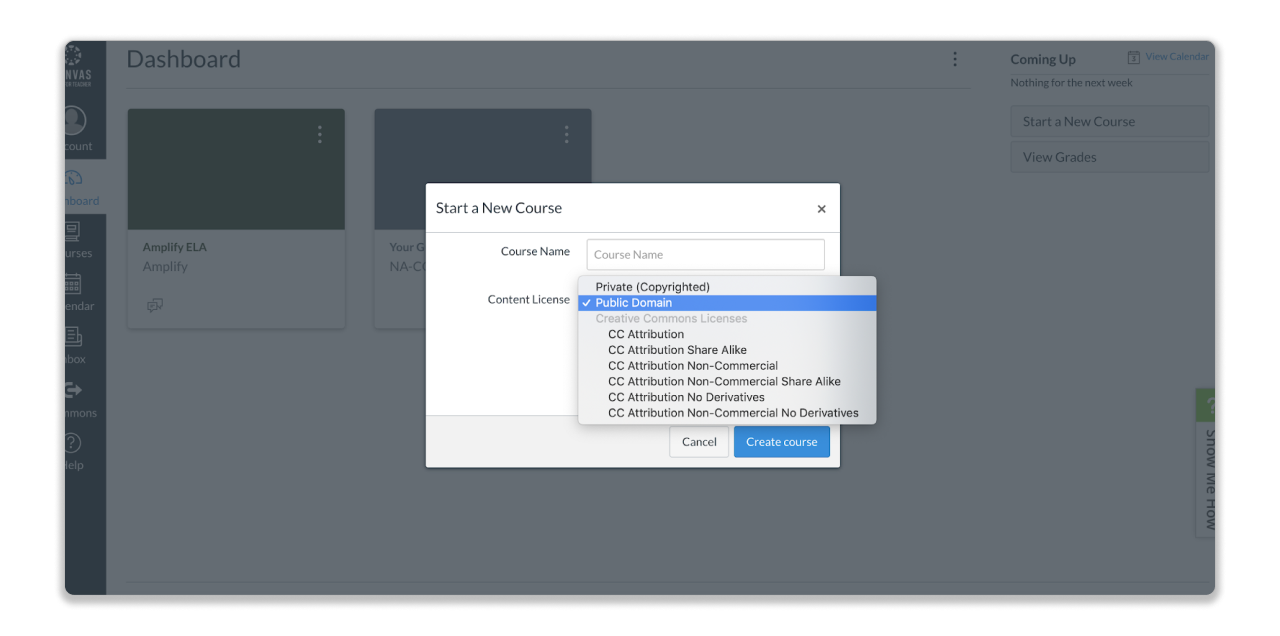The height and width of the screenshot is (636, 1280).
Task: Click the Cancel button
Action: [699, 442]
